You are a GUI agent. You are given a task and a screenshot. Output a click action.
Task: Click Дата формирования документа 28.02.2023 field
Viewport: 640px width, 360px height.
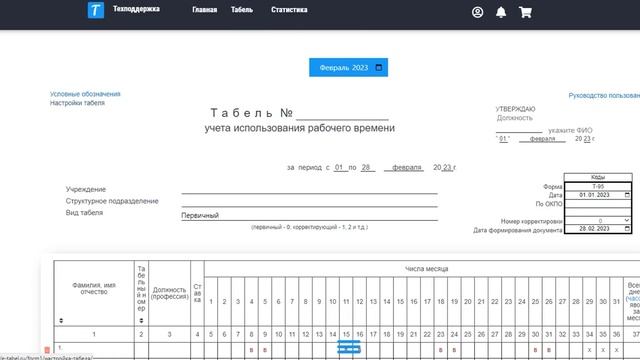tap(598, 229)
